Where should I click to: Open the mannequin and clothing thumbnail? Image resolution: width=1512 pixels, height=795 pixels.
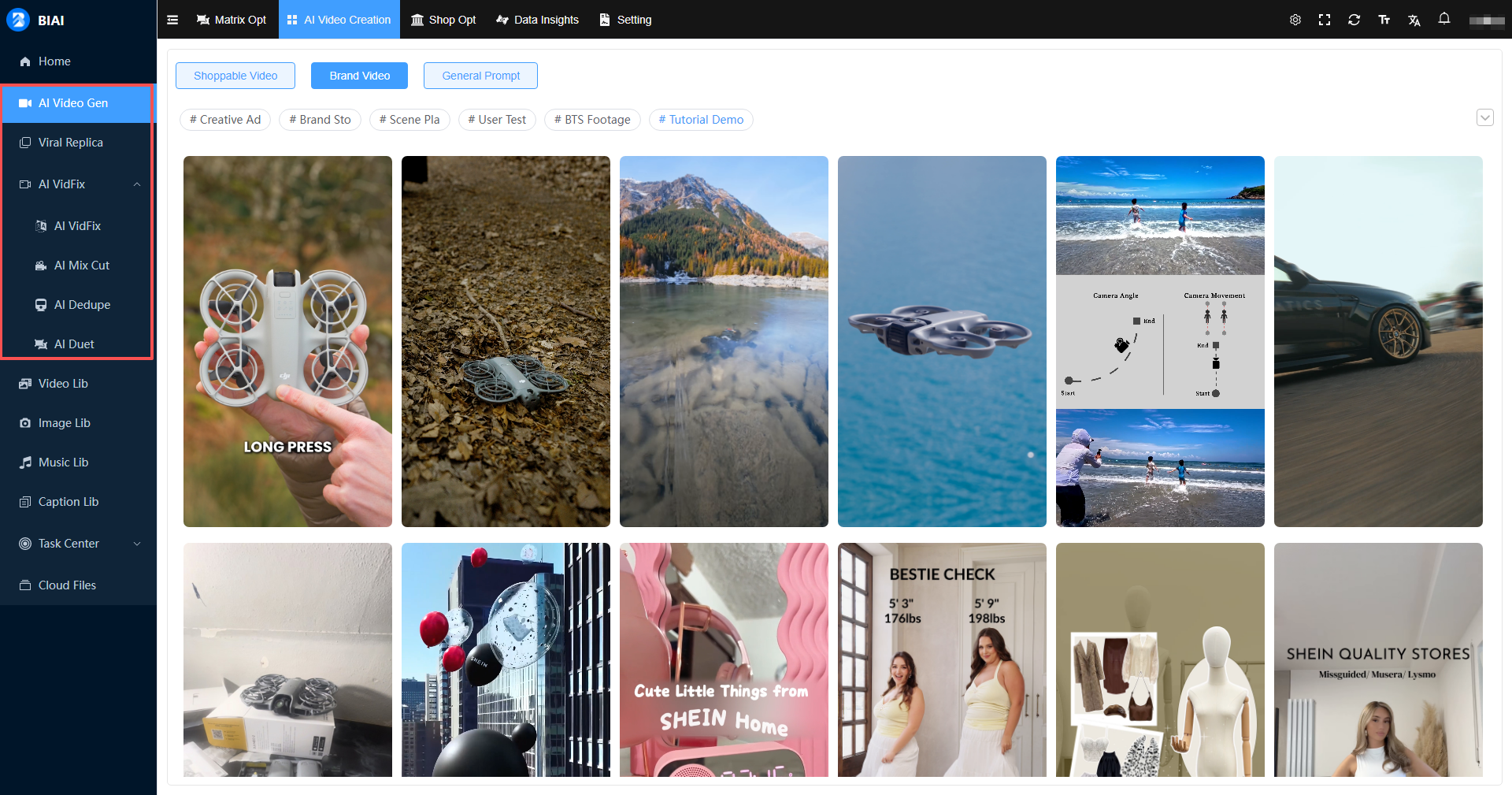(1160, 660)
